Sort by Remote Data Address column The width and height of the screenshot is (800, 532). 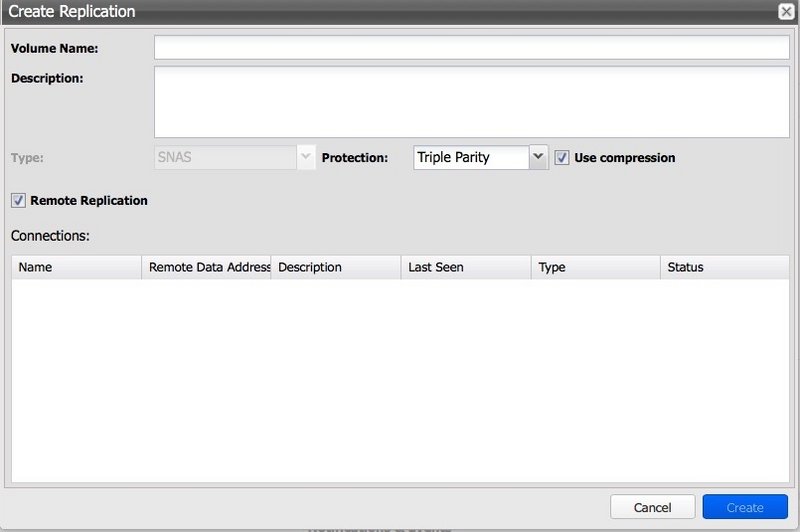(x=206, y=267)
